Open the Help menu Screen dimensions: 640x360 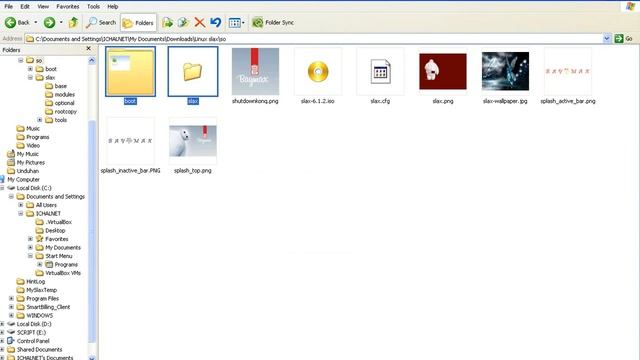[x=113, y=7]
